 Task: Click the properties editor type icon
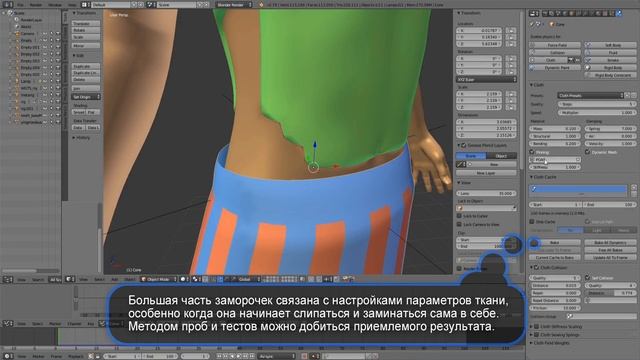[534, 13]
